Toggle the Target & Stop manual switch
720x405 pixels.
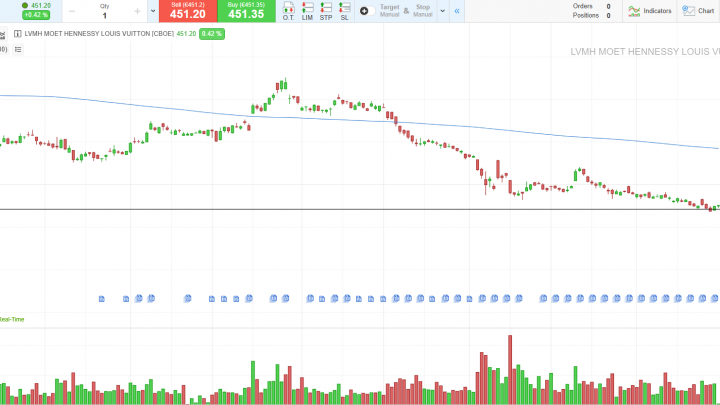click(x=363, y=11)
